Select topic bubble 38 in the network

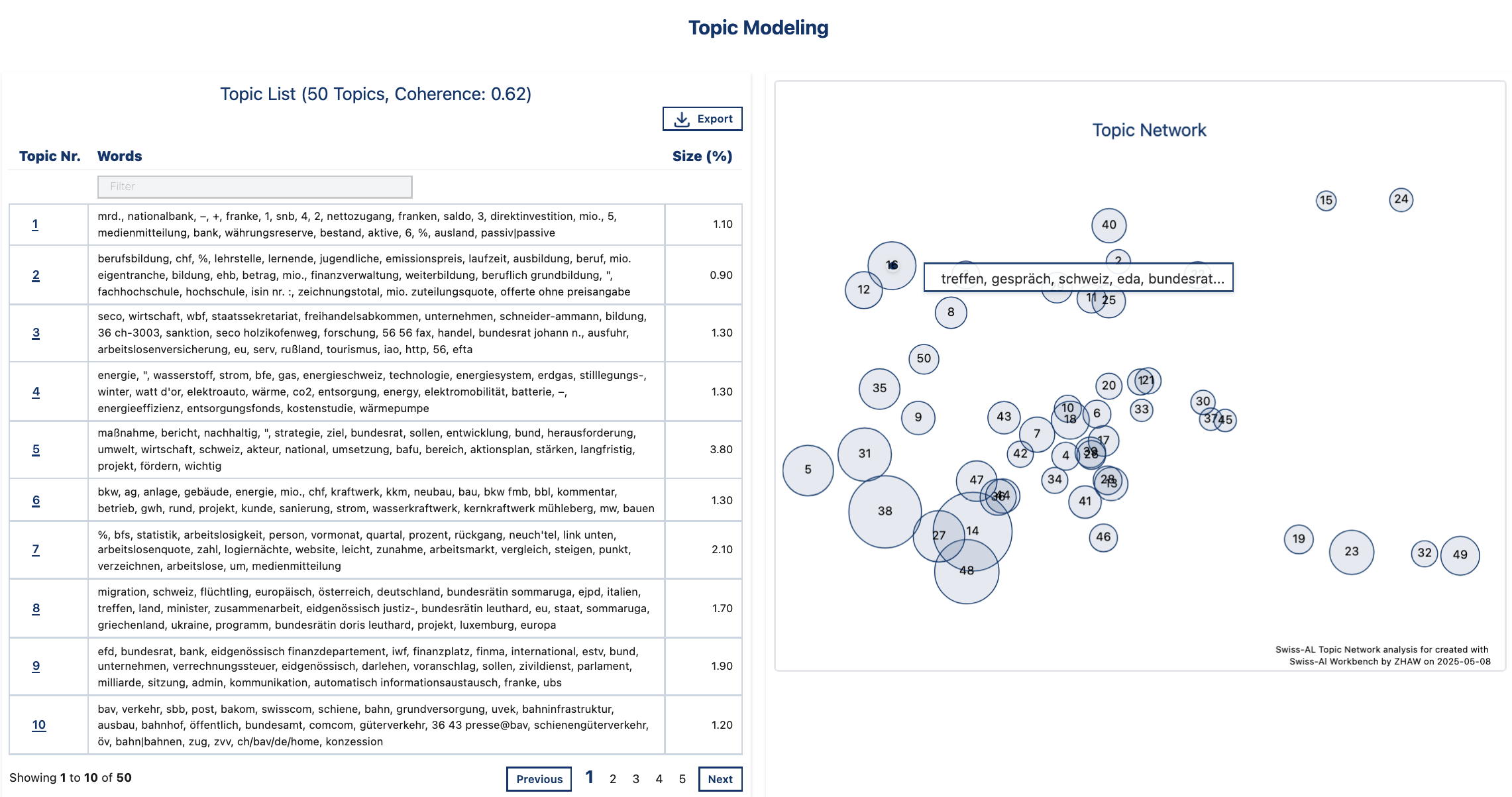[x=885, y=511]
